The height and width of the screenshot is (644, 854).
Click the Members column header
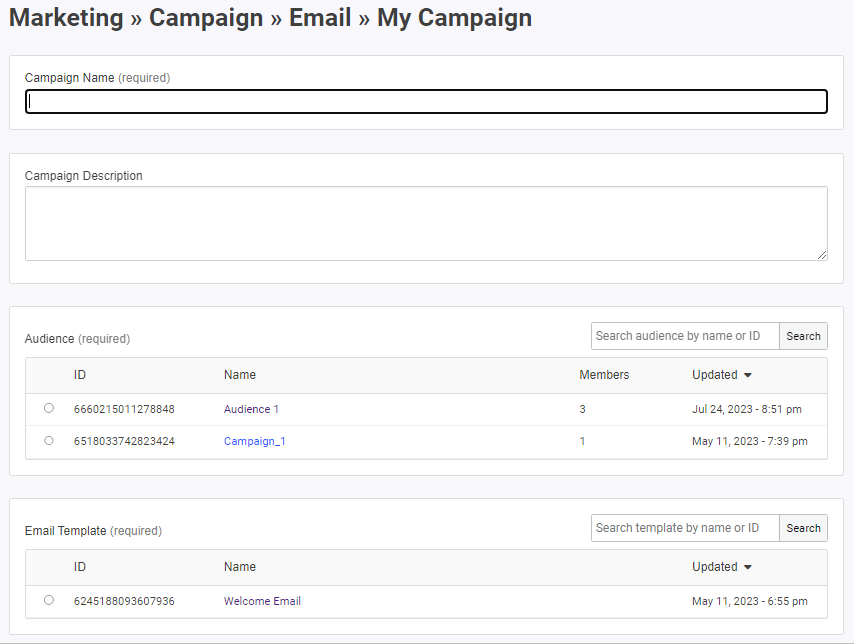pyautogui.click(x=604, y=375)
